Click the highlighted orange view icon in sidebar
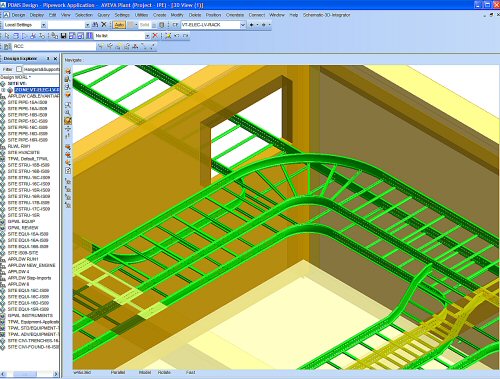Screen dimensions: 500x379 click(68, 120)
